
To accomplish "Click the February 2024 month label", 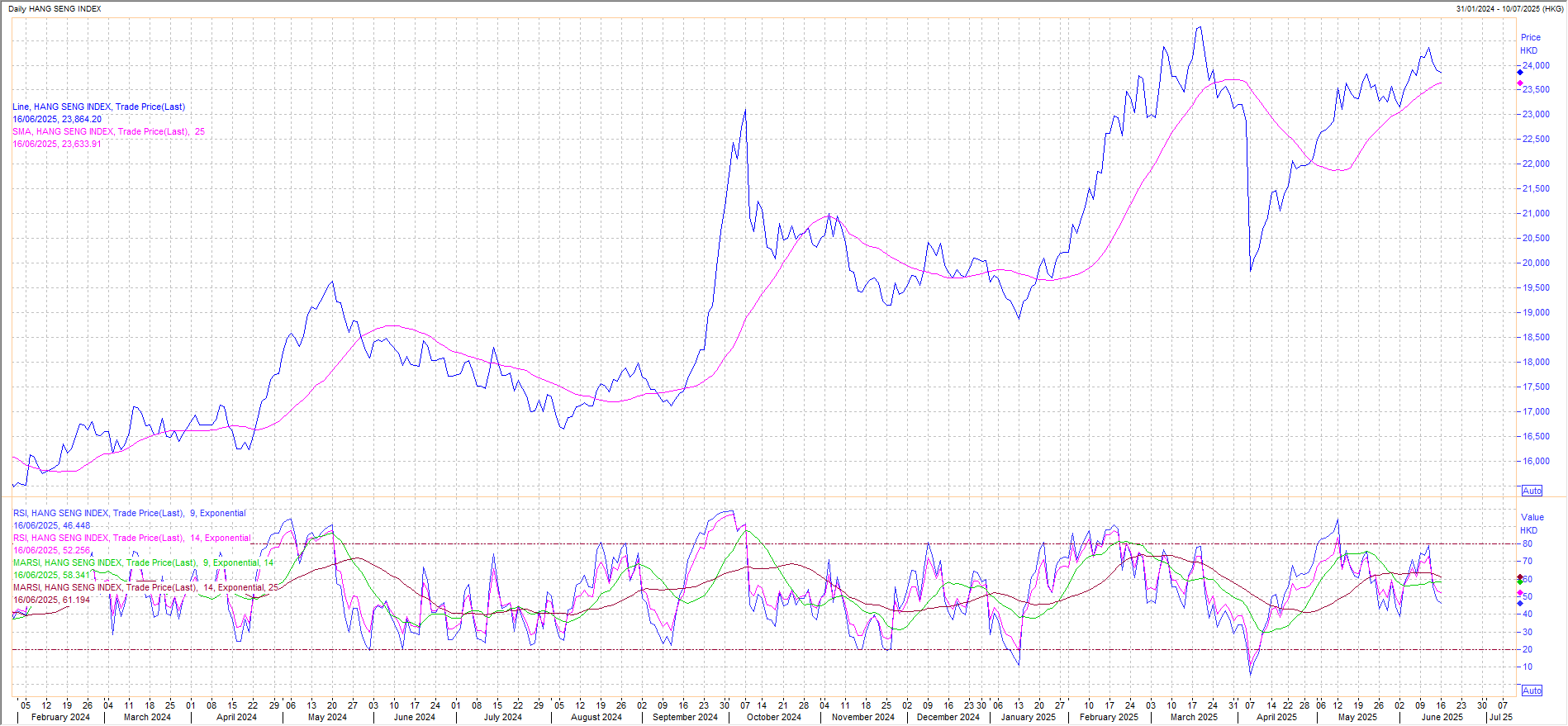I will pyautogui.click(x=60, y=717).
